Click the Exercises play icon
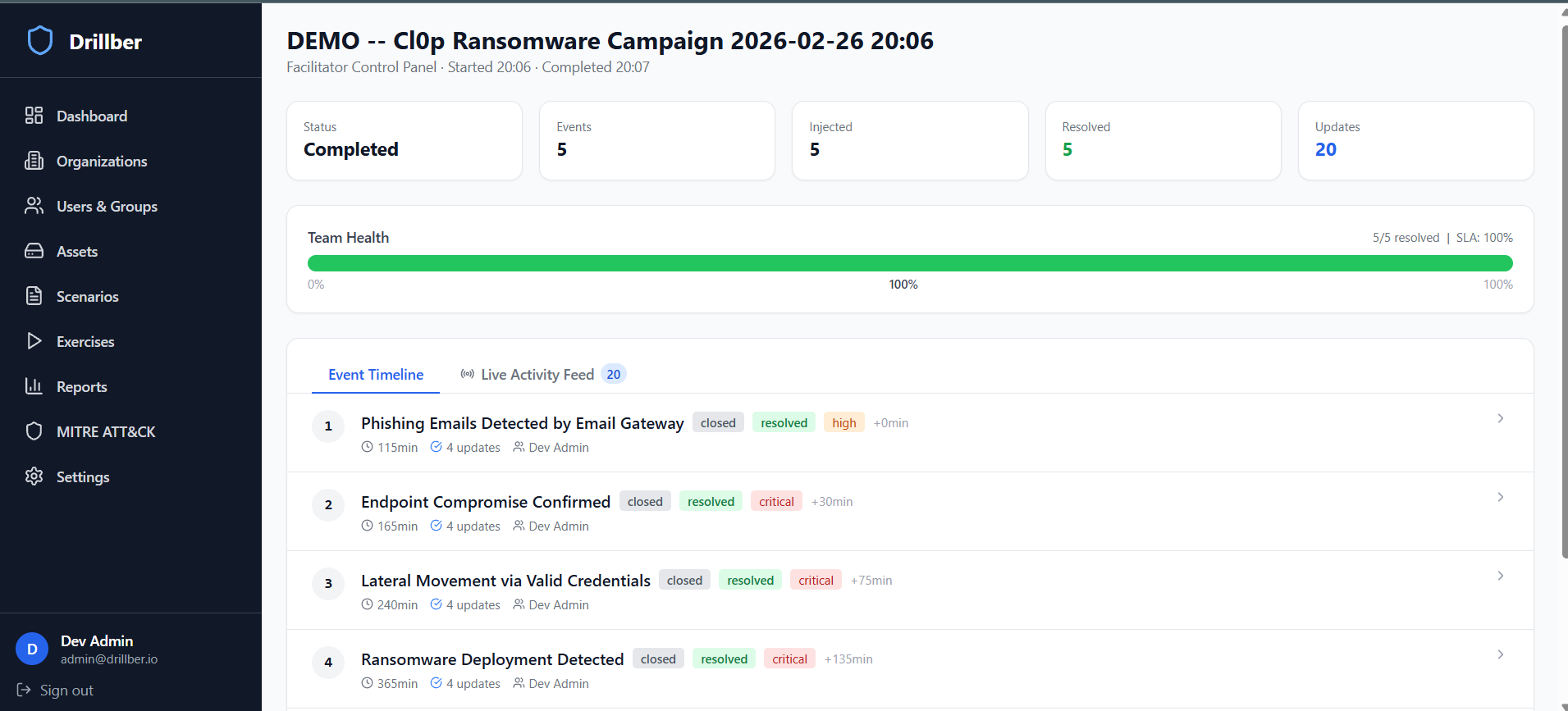 [34, 341]
